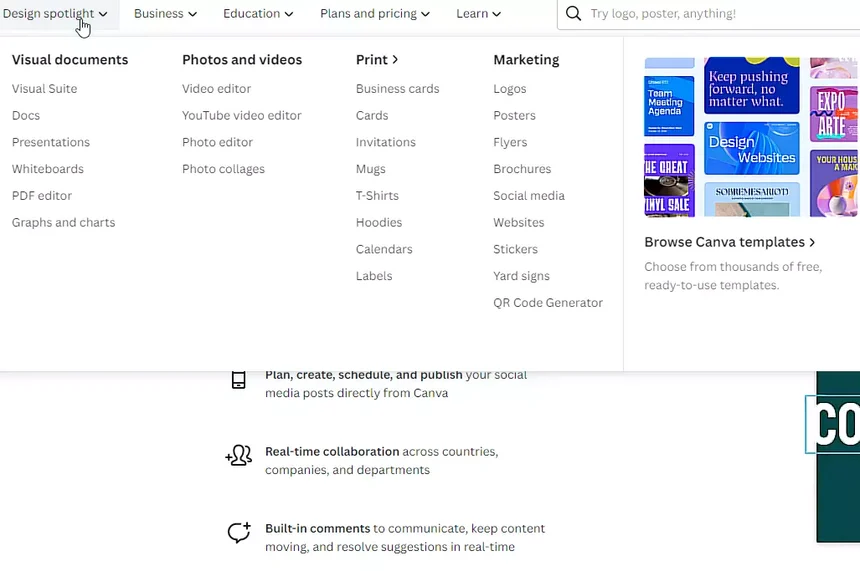The height and width of the screenshot is (571, 860).
Task: Choose Graphs and charts
Action: pyautogui.click(x=64, y=223)
